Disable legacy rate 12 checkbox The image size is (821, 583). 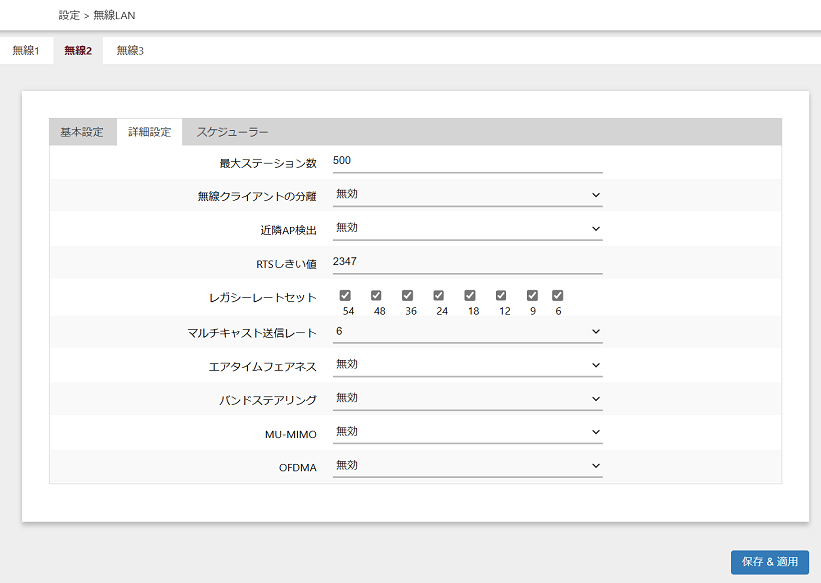tap(501, 295)
